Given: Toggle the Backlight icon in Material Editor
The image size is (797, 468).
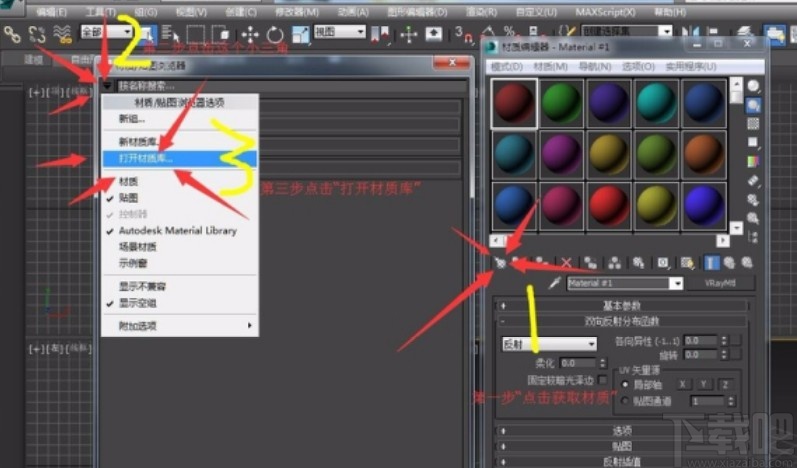Looking at the screenshot, I should tap(753, 105).
